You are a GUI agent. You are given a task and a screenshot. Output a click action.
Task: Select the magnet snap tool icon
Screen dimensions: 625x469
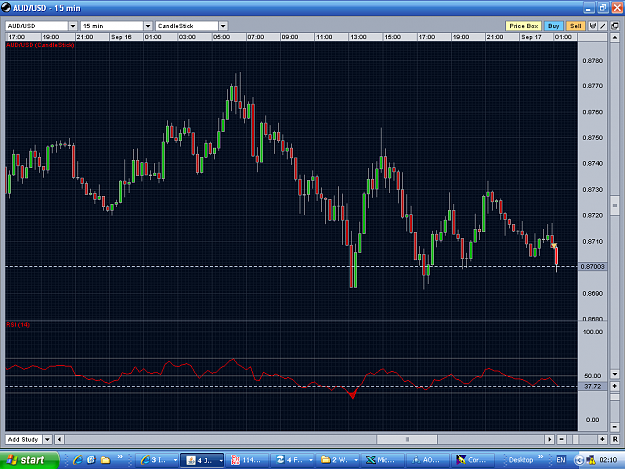593,26
